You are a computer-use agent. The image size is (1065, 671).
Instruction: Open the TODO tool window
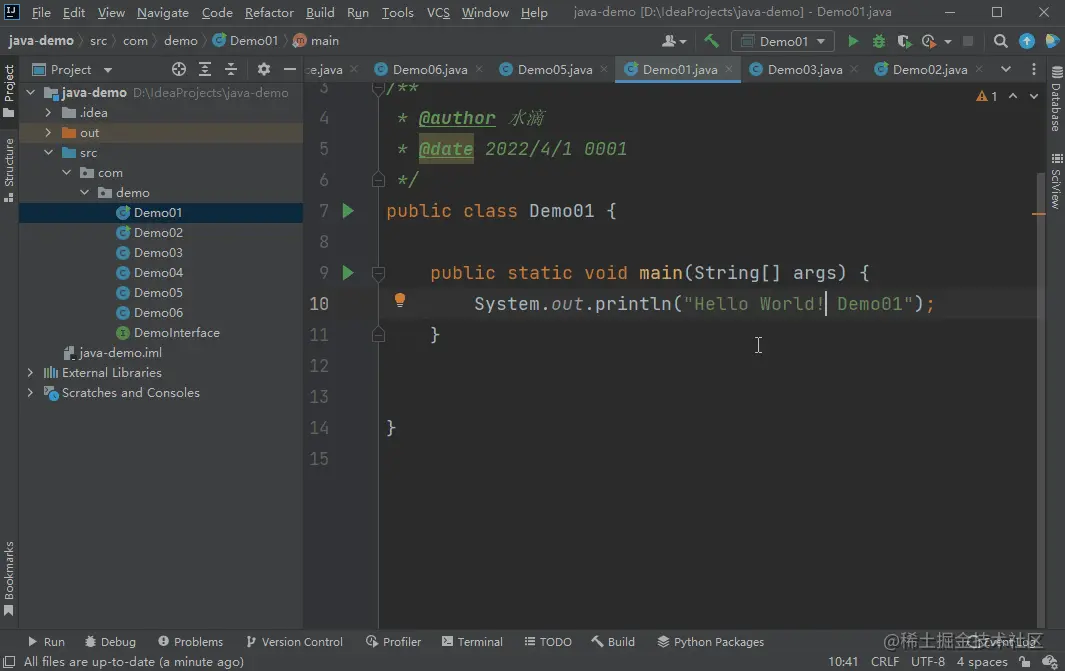(548, 642)
